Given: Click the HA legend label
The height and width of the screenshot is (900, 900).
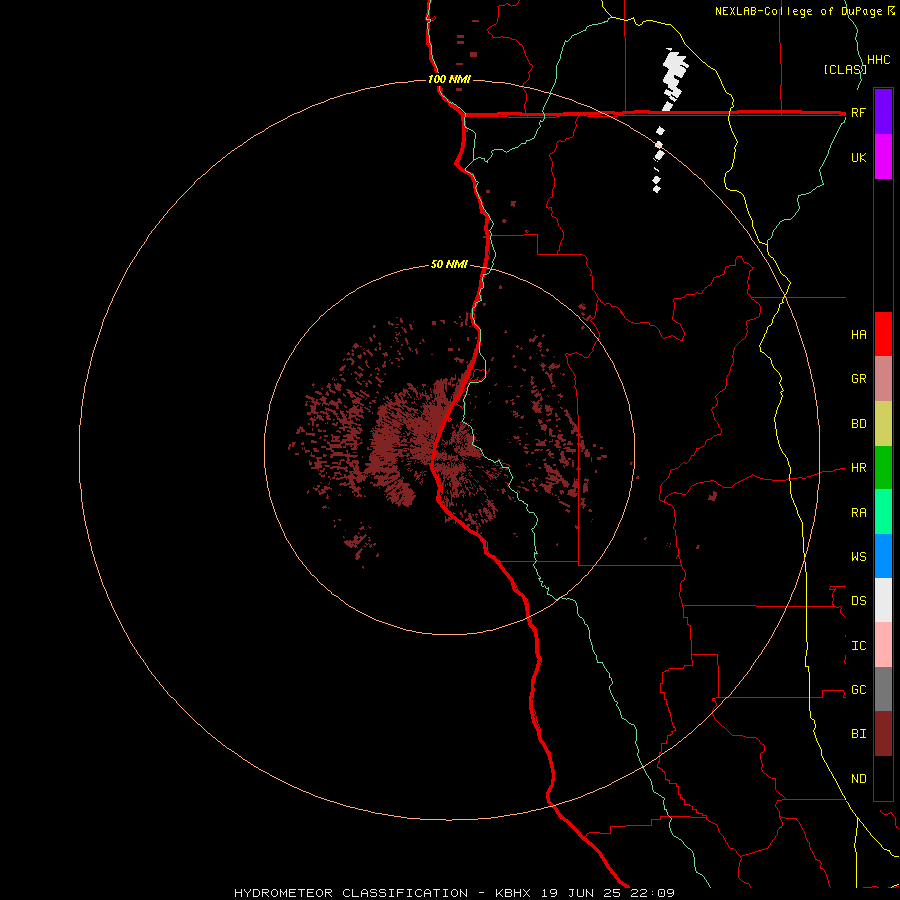Looking at the screenshot, I should point(858,334).
